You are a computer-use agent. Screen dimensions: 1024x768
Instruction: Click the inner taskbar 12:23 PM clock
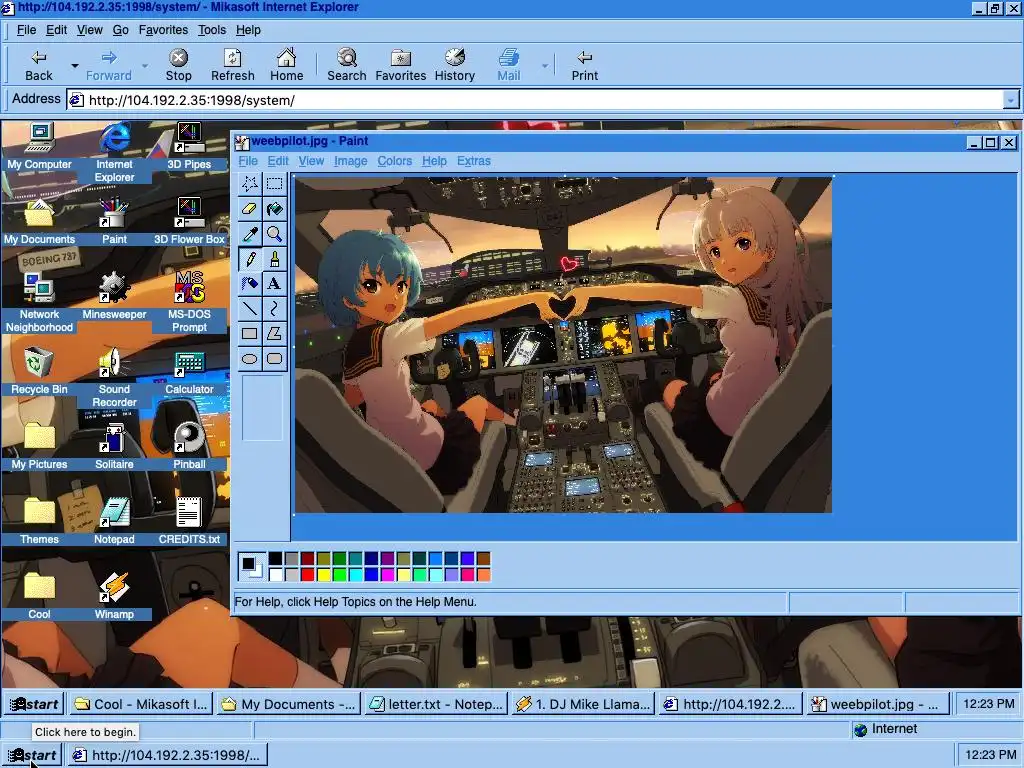tap(988, 704)
